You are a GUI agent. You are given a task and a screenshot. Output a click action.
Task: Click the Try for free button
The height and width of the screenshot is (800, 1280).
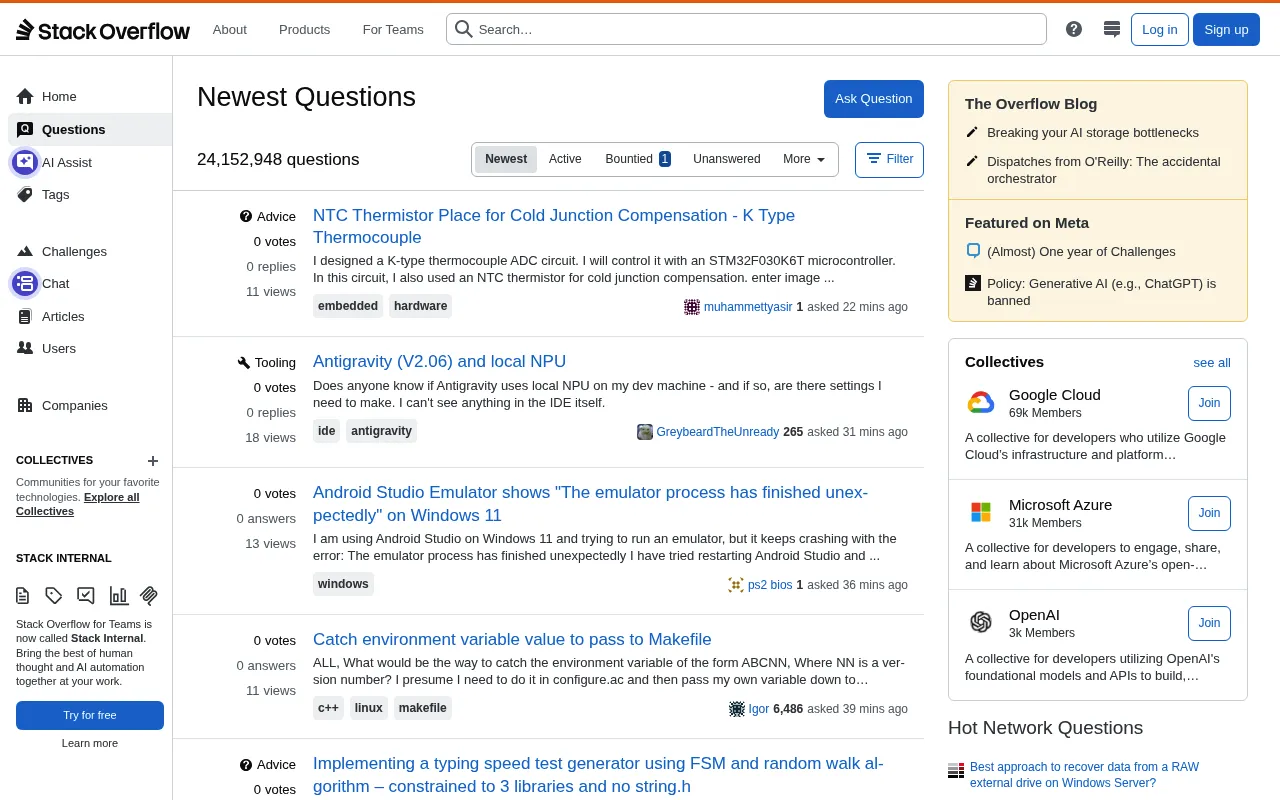point(90,715)
